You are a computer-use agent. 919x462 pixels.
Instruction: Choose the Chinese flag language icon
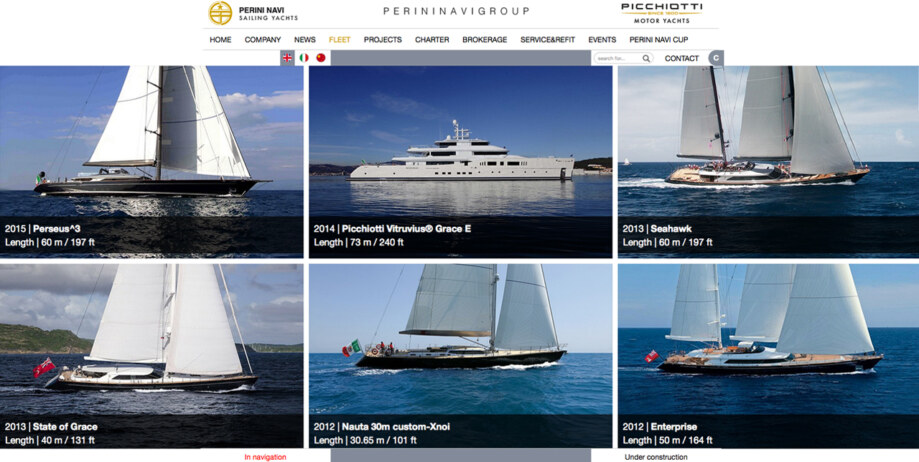pyautogui.click(x=321, y=57)
